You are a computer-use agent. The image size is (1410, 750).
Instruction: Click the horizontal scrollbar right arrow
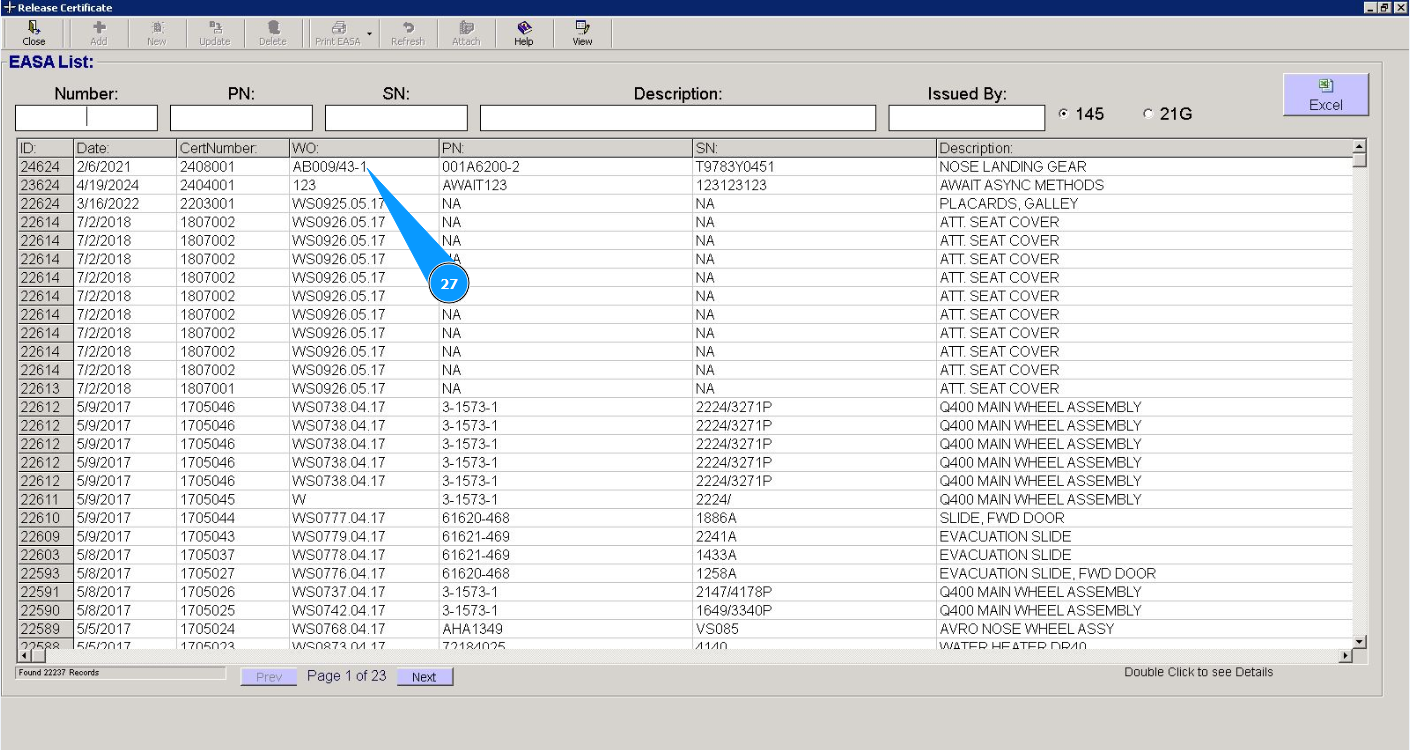click(1345, 656)
